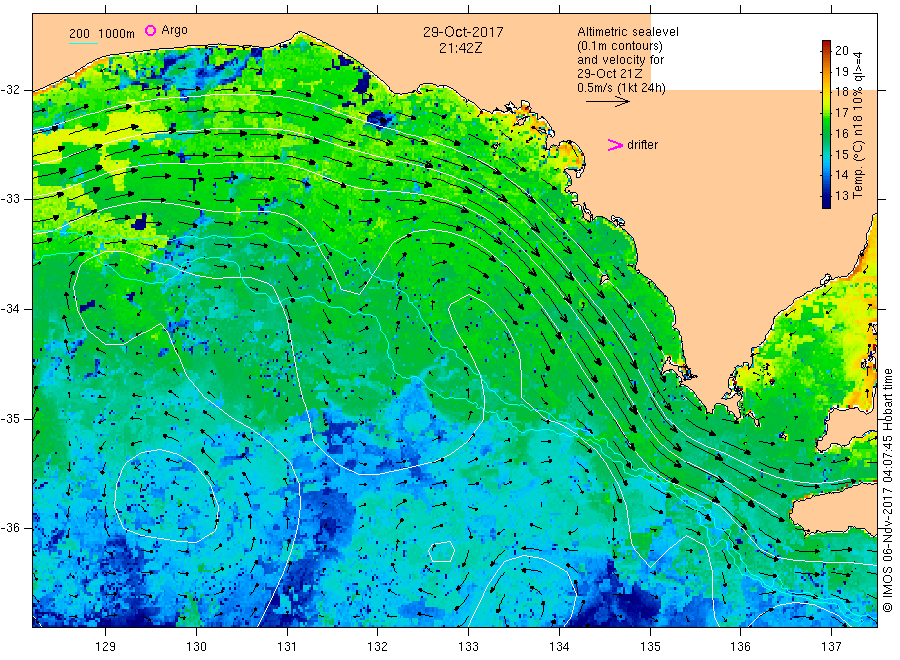Select the "Argo" legend label
The image size is (900, 660).
click(174, 30)
